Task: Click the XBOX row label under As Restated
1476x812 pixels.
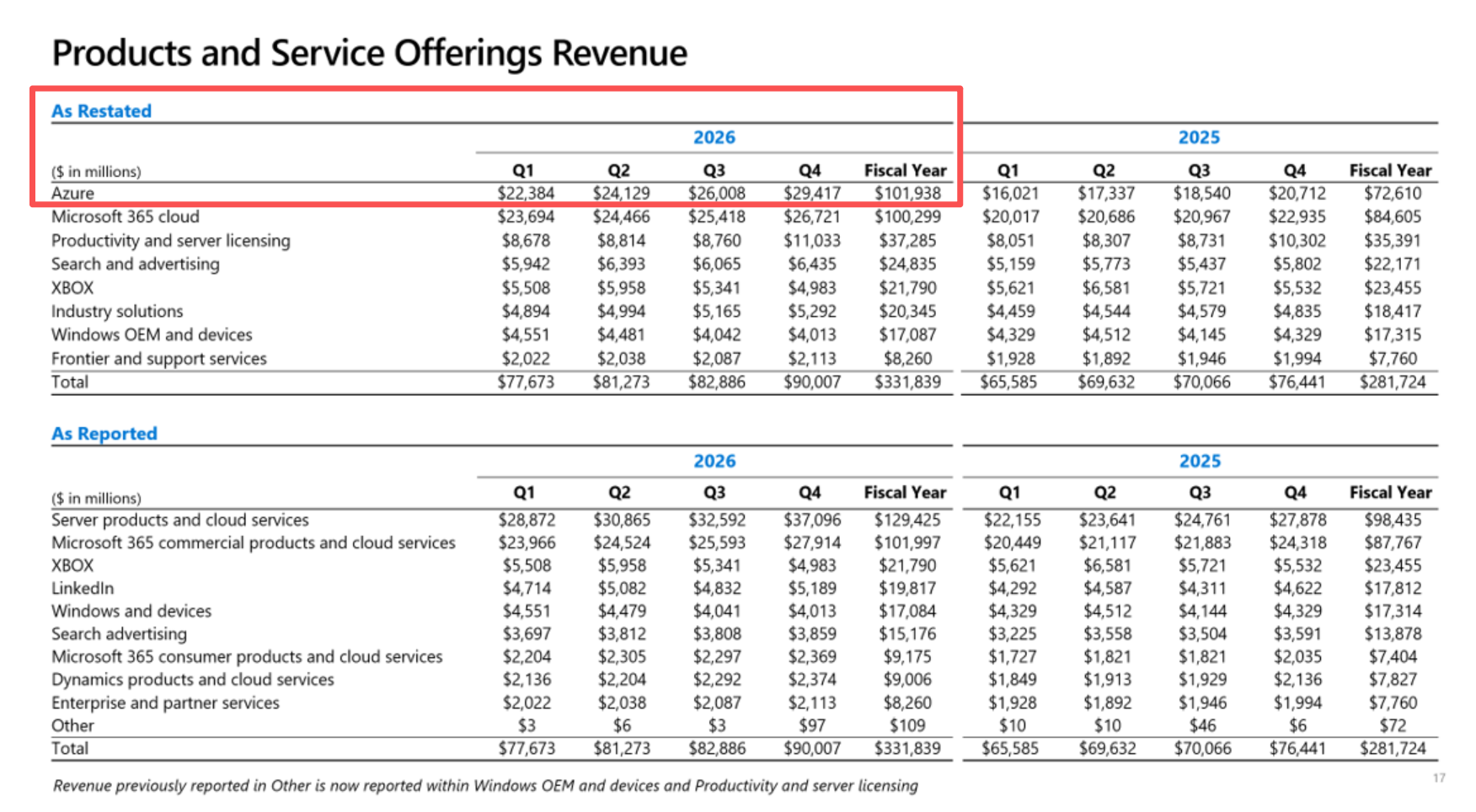Action: [72, 288]
